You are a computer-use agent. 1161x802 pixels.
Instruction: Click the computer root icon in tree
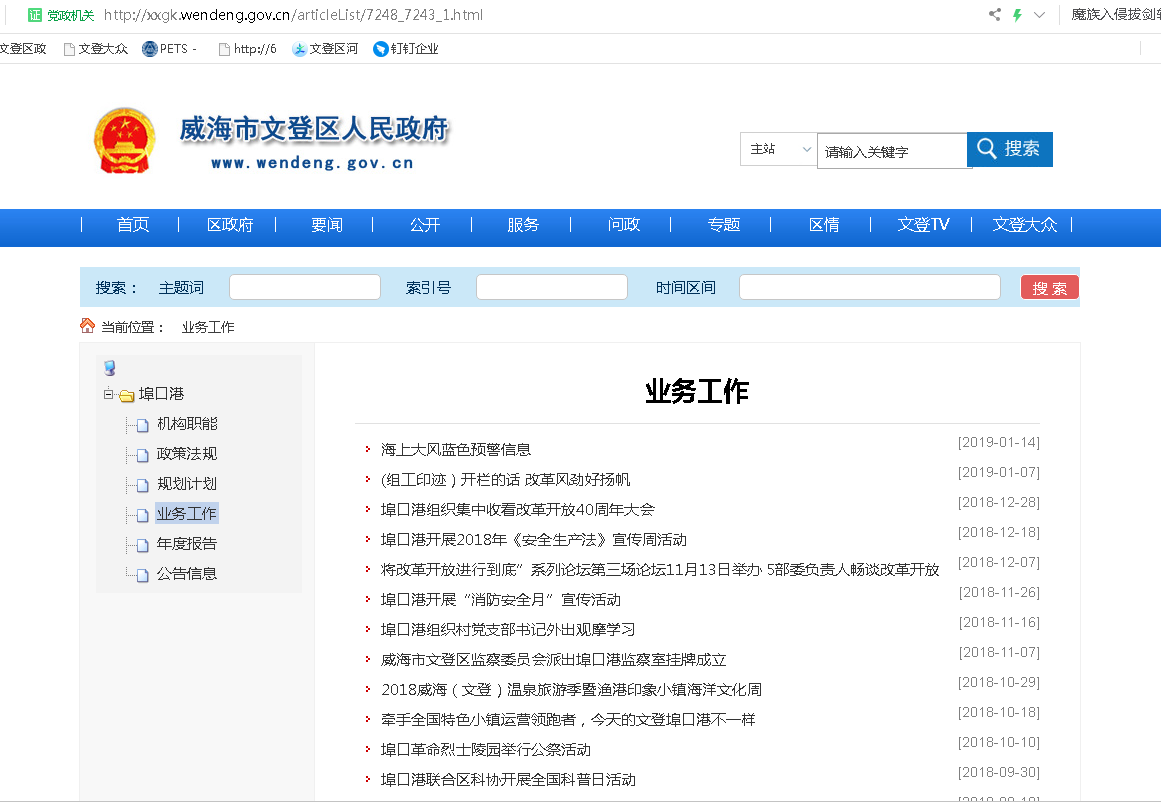(109, 368)
